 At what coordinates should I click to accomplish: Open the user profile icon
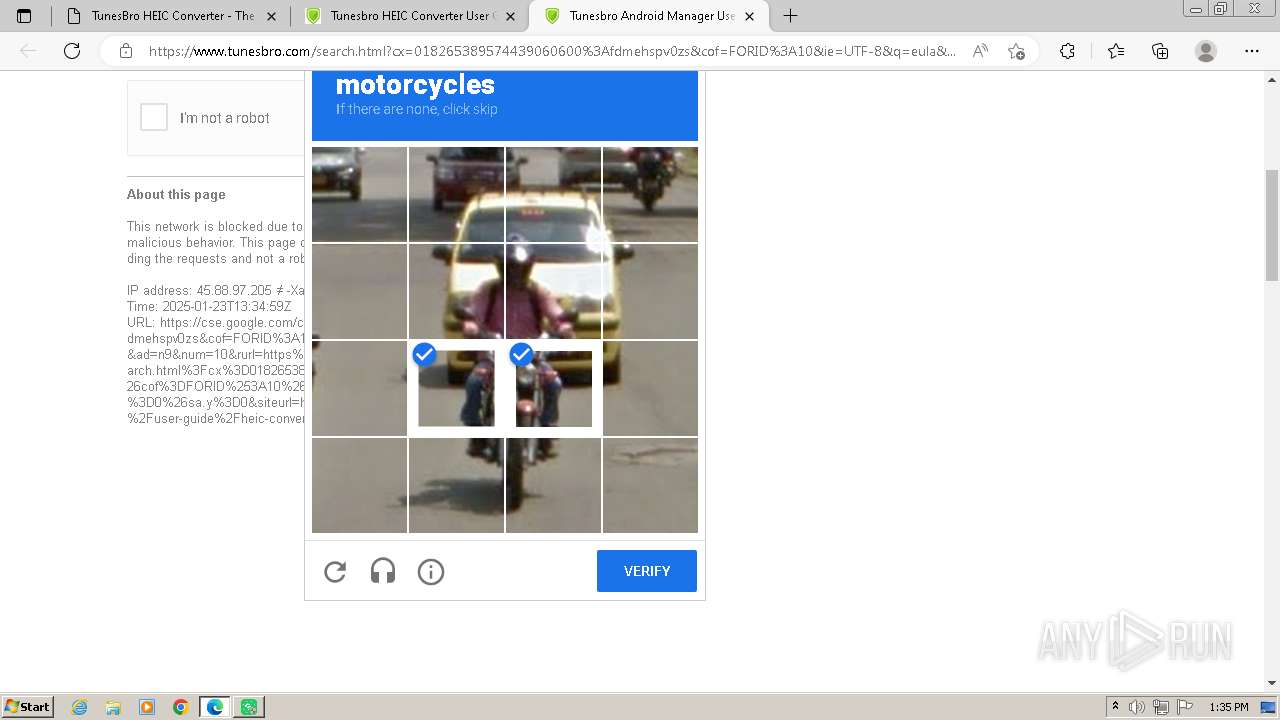click(1206, 51)
